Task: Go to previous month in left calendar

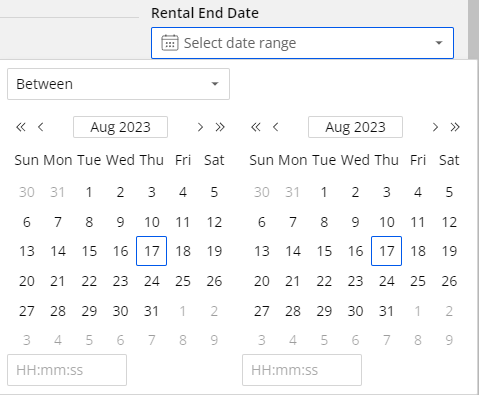Action: (41, 127)
